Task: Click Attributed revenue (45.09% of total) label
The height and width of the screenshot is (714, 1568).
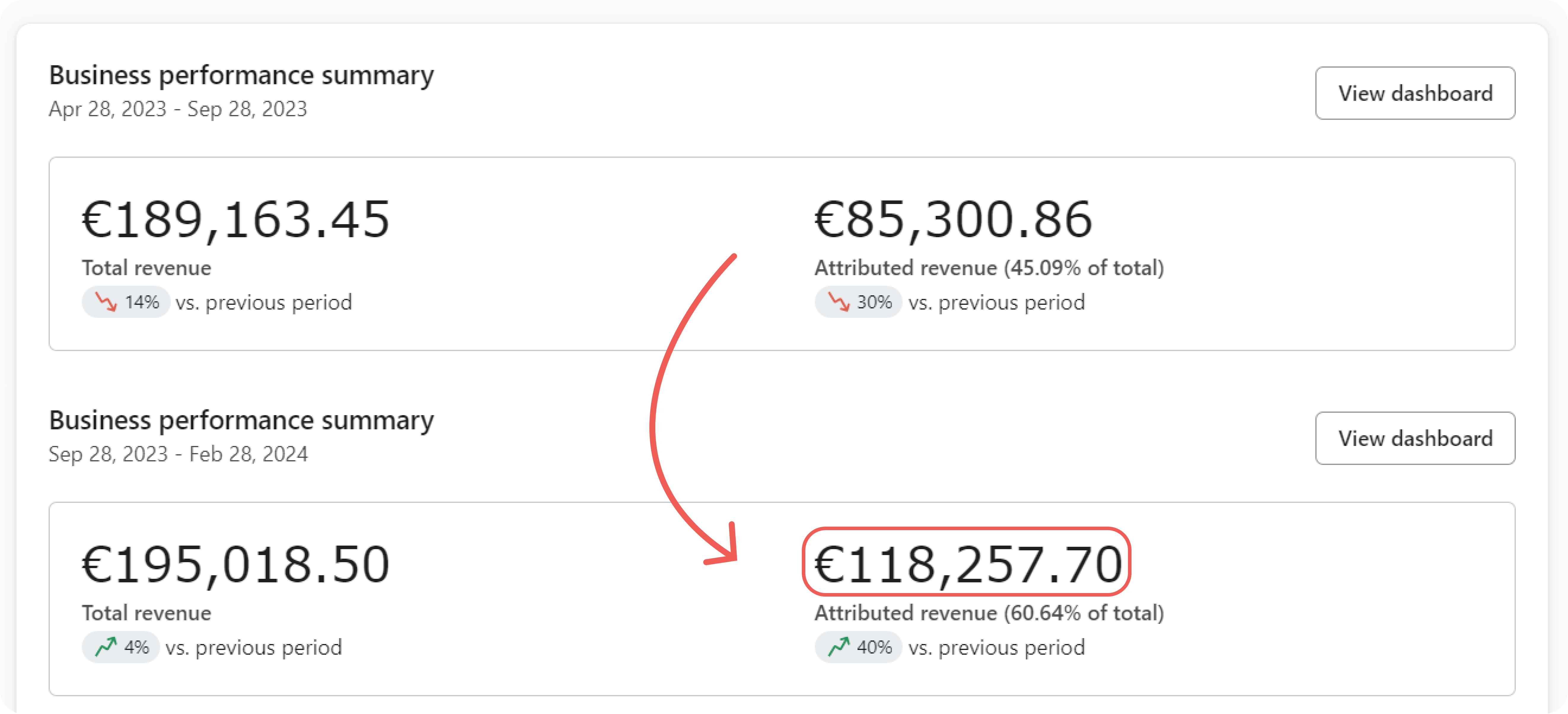Action: point(989,268)
